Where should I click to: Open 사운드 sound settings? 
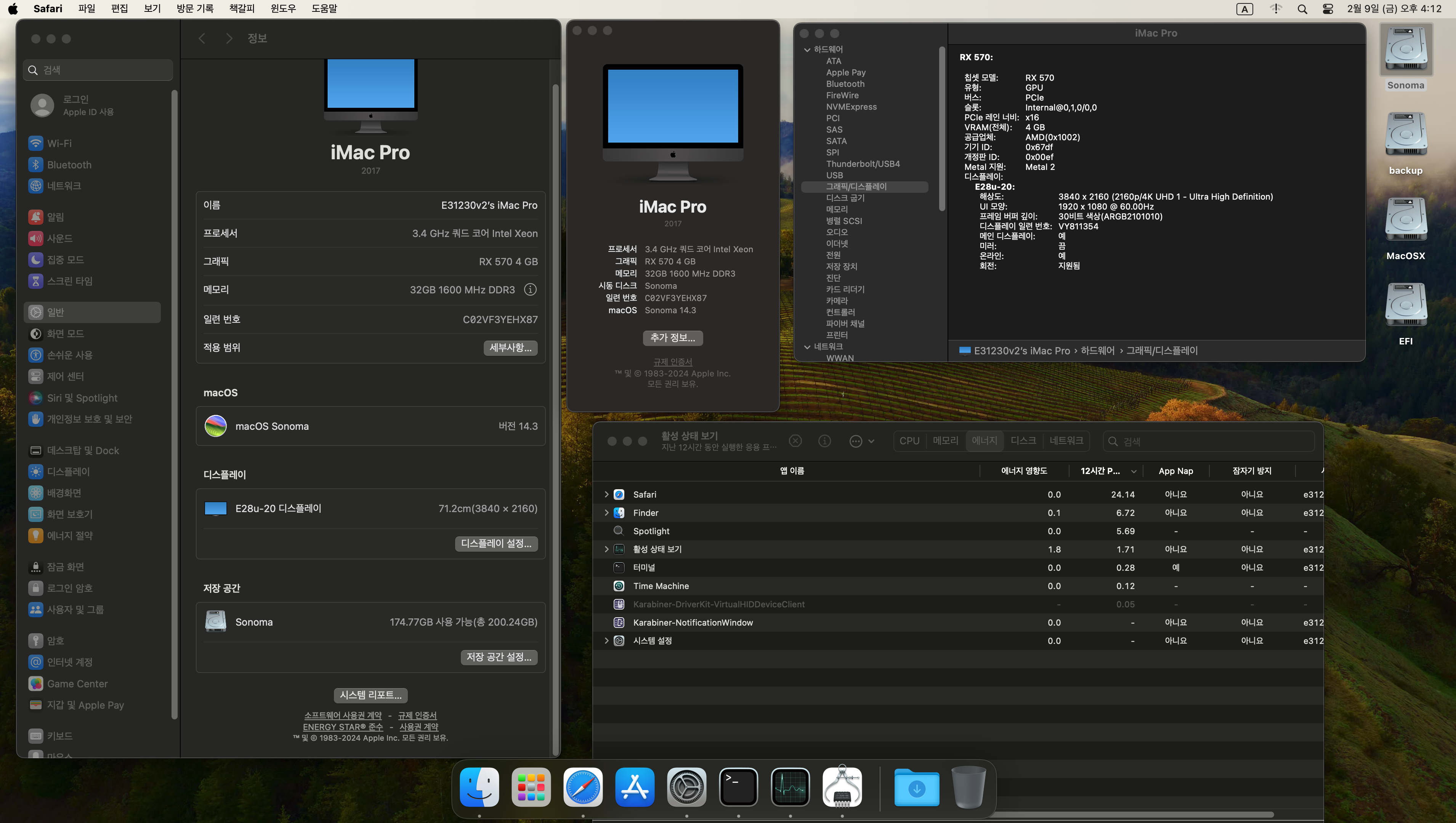tap(93, 239)
